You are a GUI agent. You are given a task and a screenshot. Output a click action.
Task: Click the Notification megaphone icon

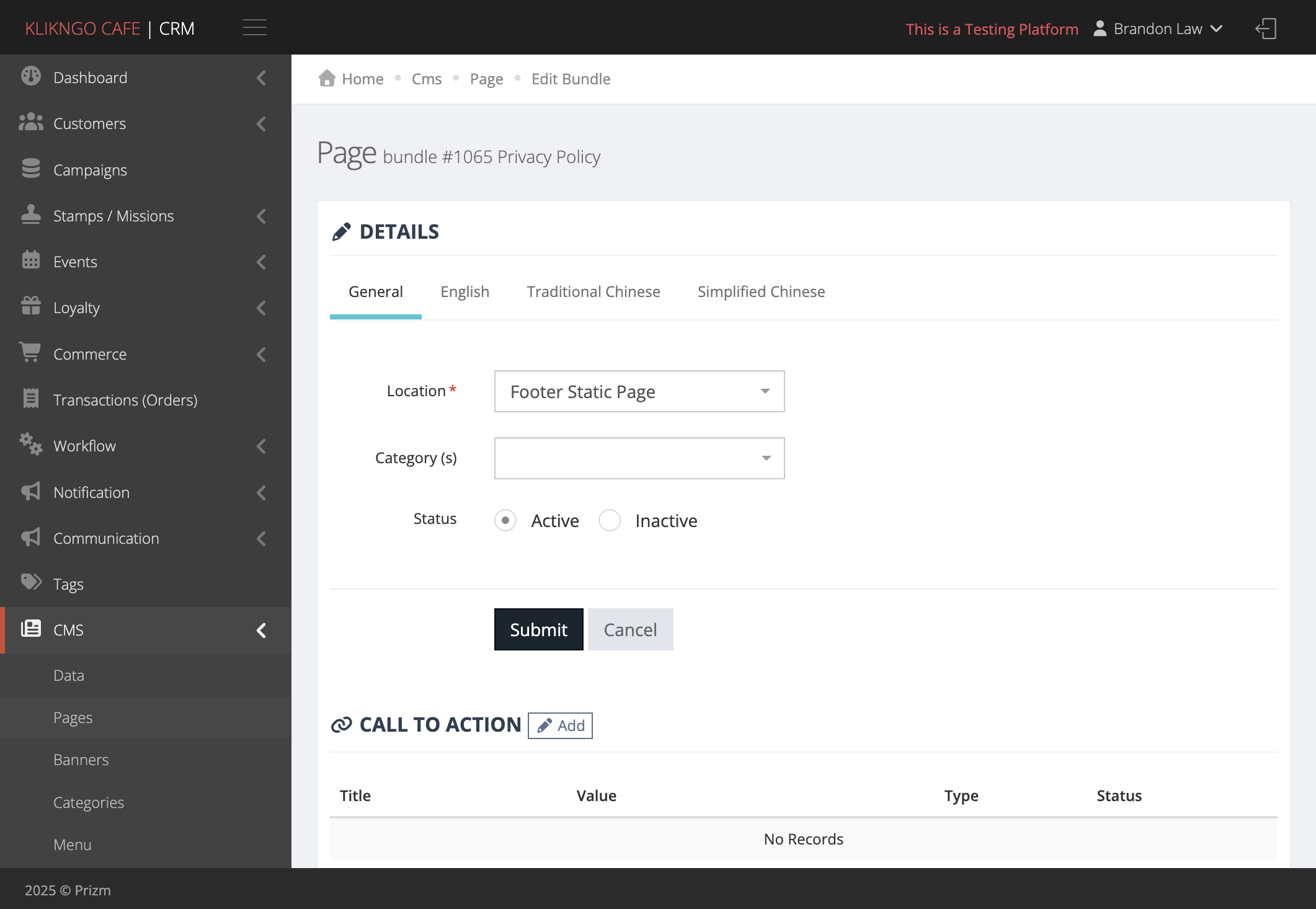pyautogui.click(x=30, y=491)
